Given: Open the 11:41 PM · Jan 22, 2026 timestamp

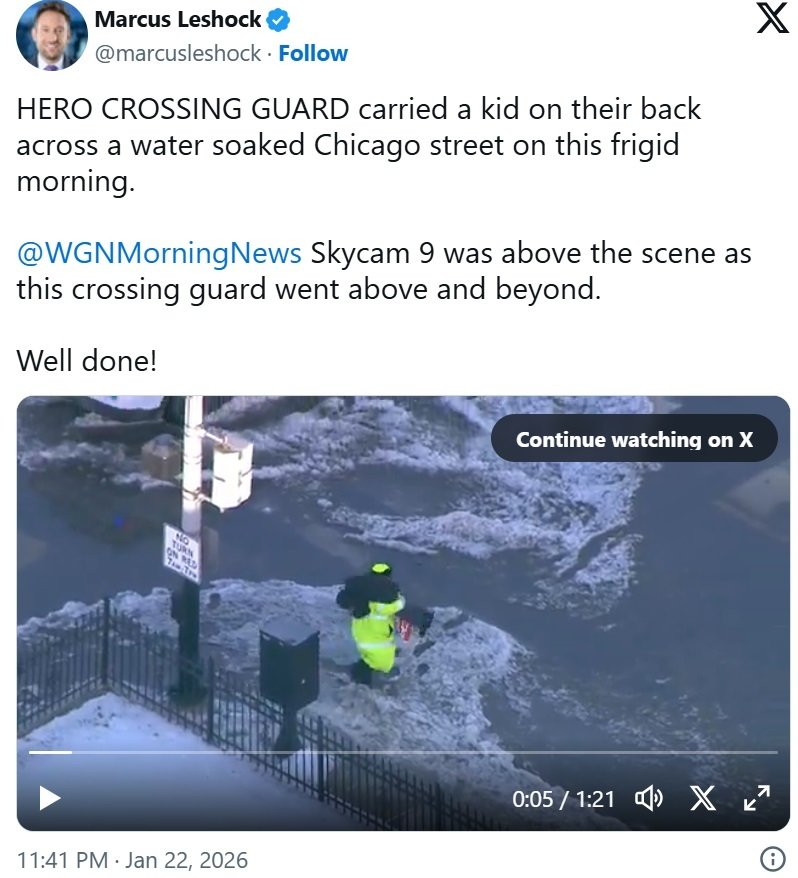Looking at the screenshot, I should click(x=132, y=860).
